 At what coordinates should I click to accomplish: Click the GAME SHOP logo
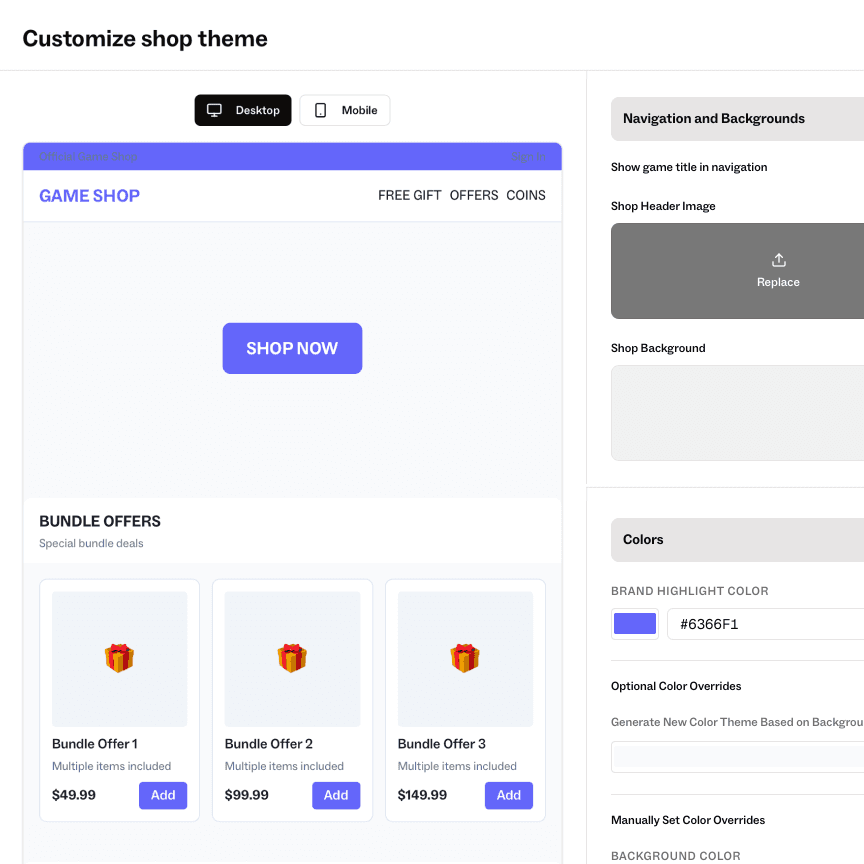tap(89, 195)
